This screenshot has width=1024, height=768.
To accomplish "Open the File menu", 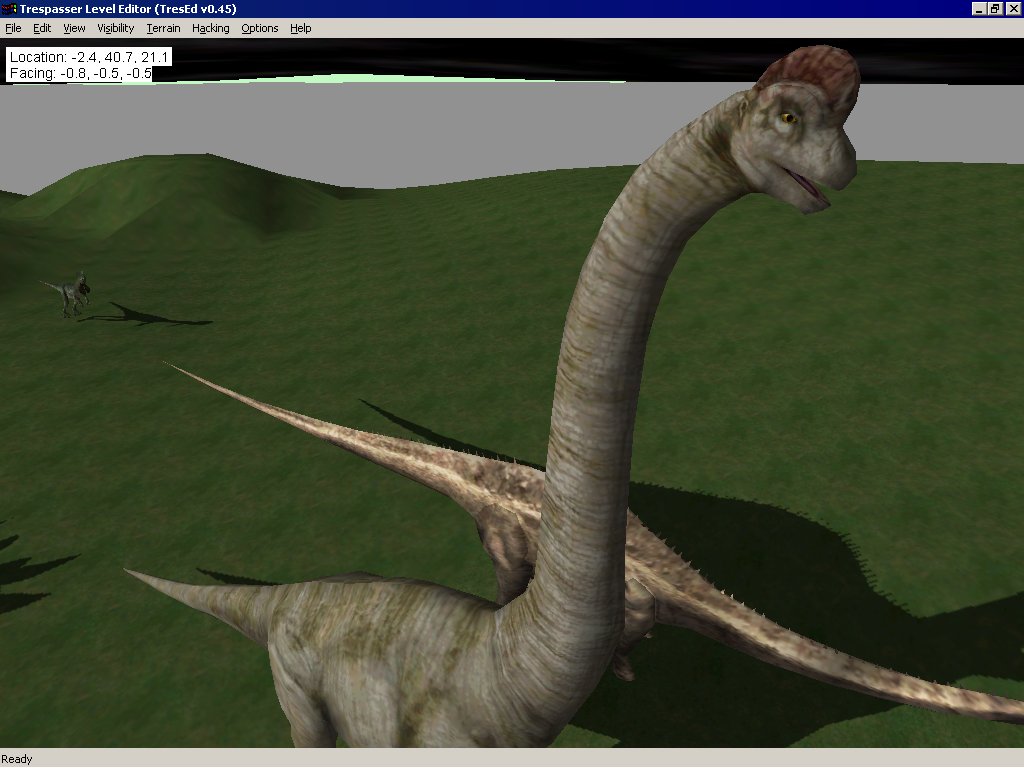I will 13,28.
